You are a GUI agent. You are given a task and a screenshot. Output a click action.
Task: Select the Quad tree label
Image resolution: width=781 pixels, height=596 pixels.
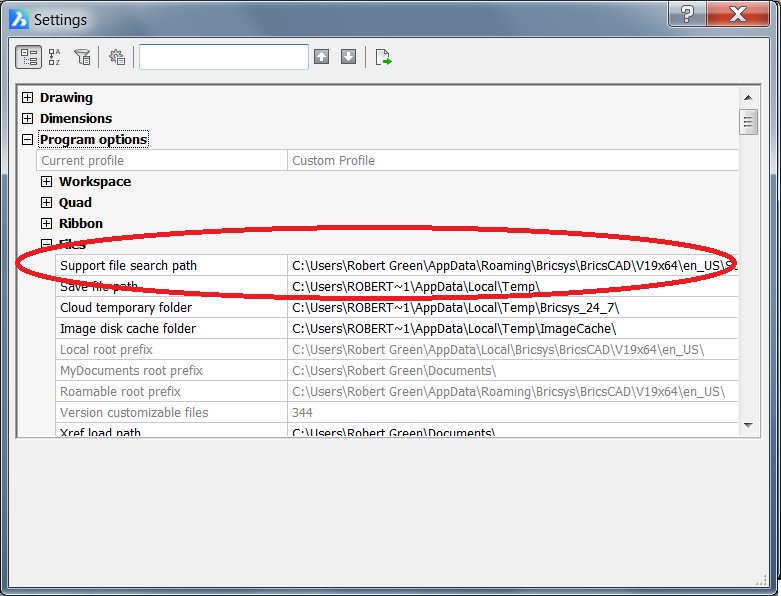75,202
